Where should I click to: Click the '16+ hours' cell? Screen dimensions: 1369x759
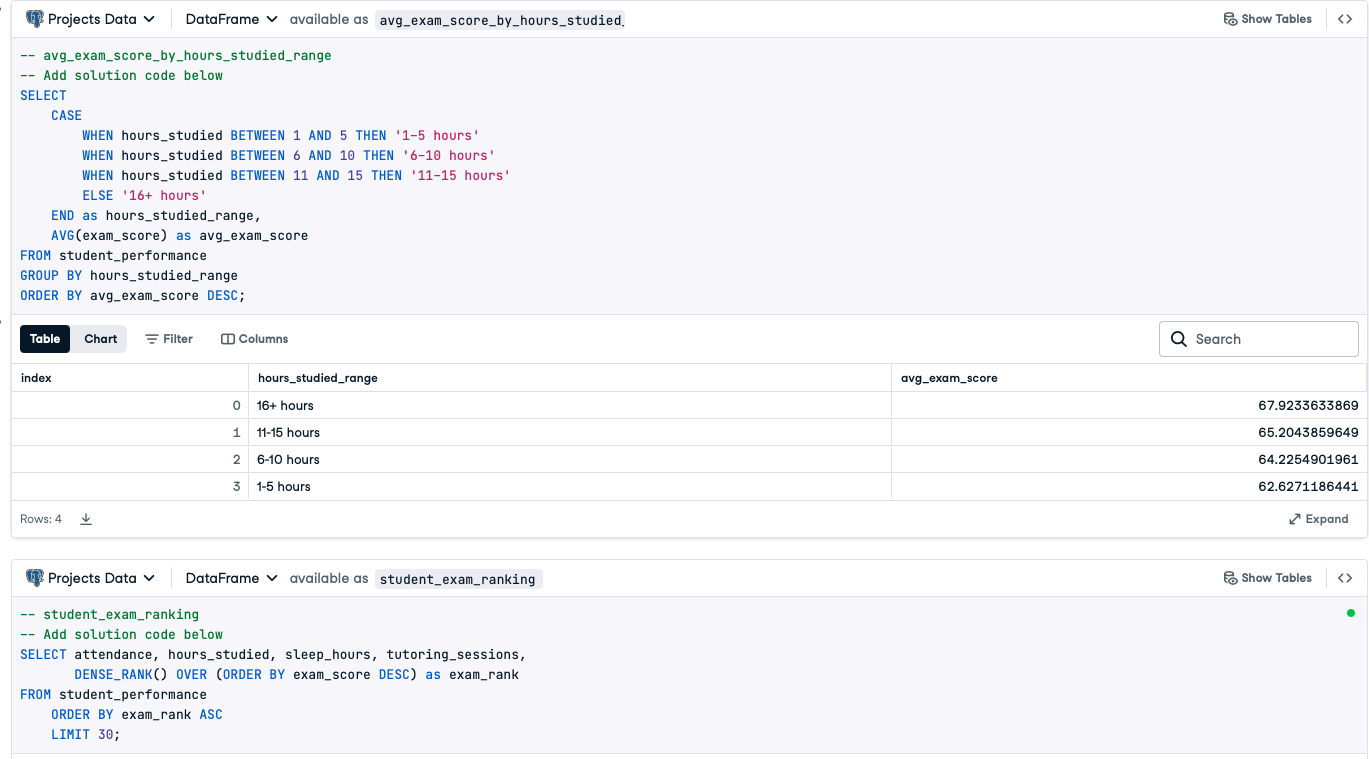570,405
